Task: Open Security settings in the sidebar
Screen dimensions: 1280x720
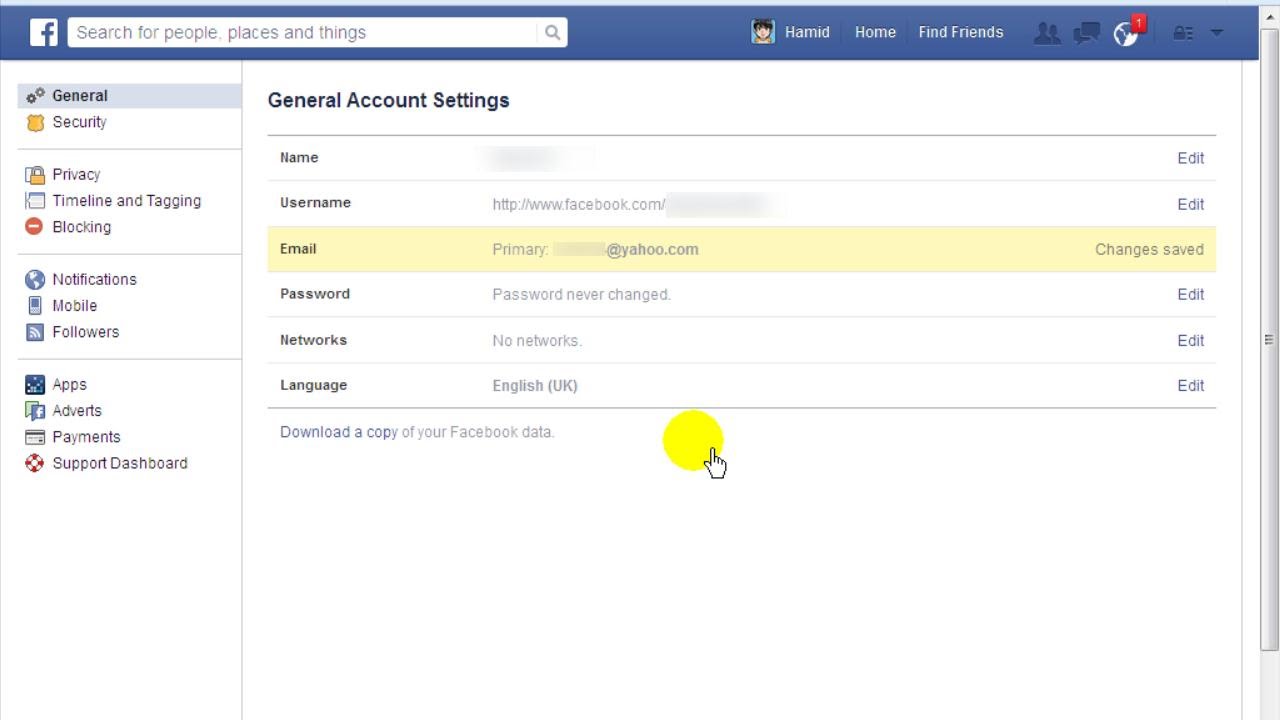Action: (x=79, y=122)
